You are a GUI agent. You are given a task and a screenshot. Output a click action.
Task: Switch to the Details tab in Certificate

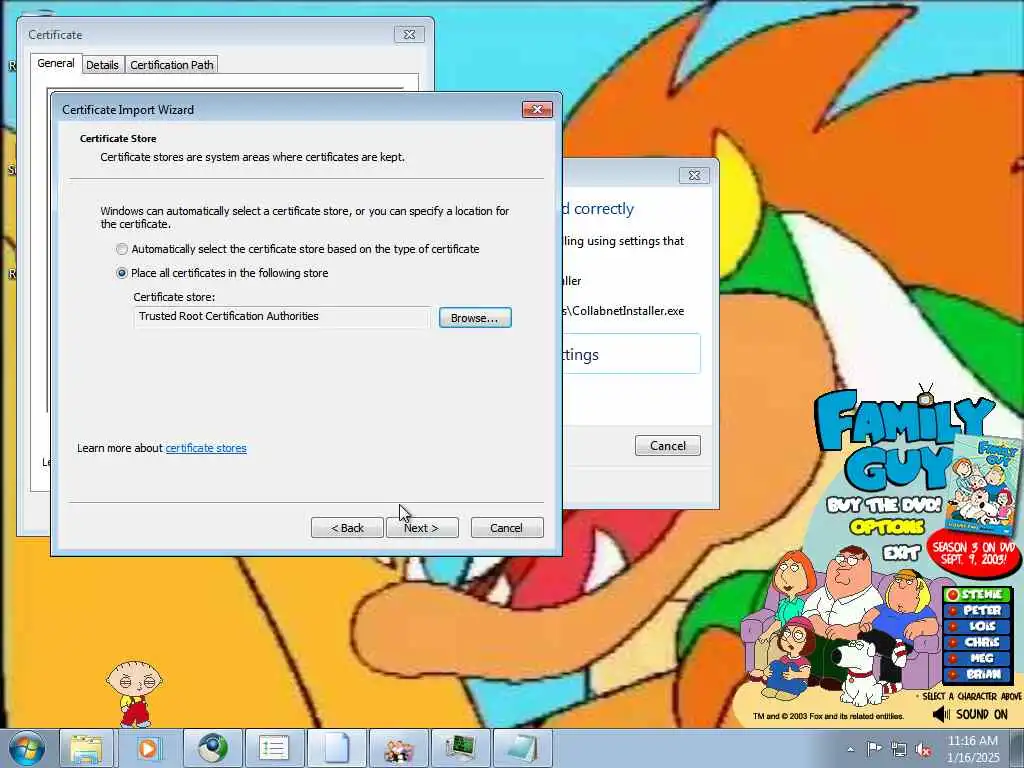[x=103, y=65]
